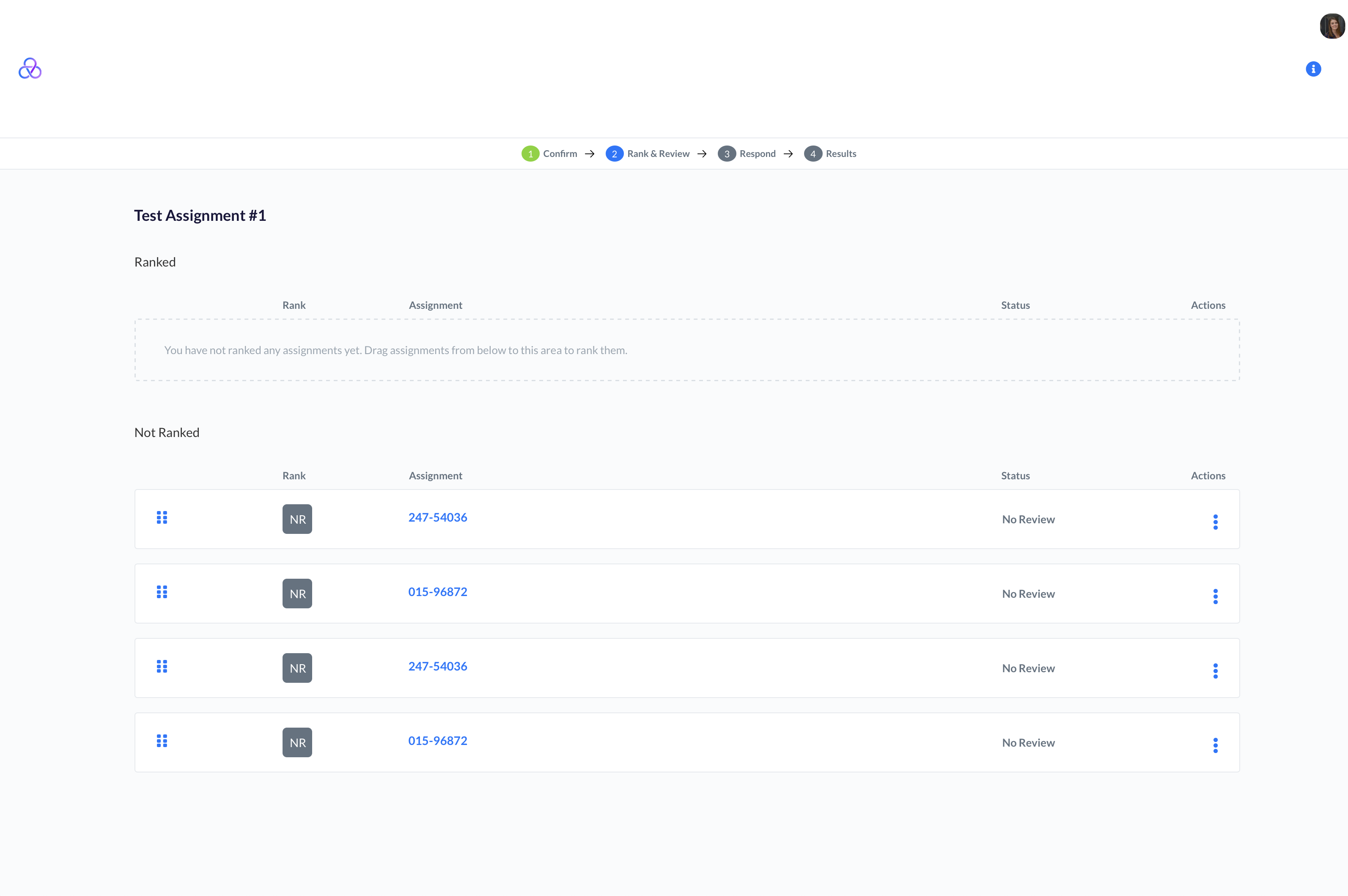Open first 015-96872 assignment link

coord(437,592)
